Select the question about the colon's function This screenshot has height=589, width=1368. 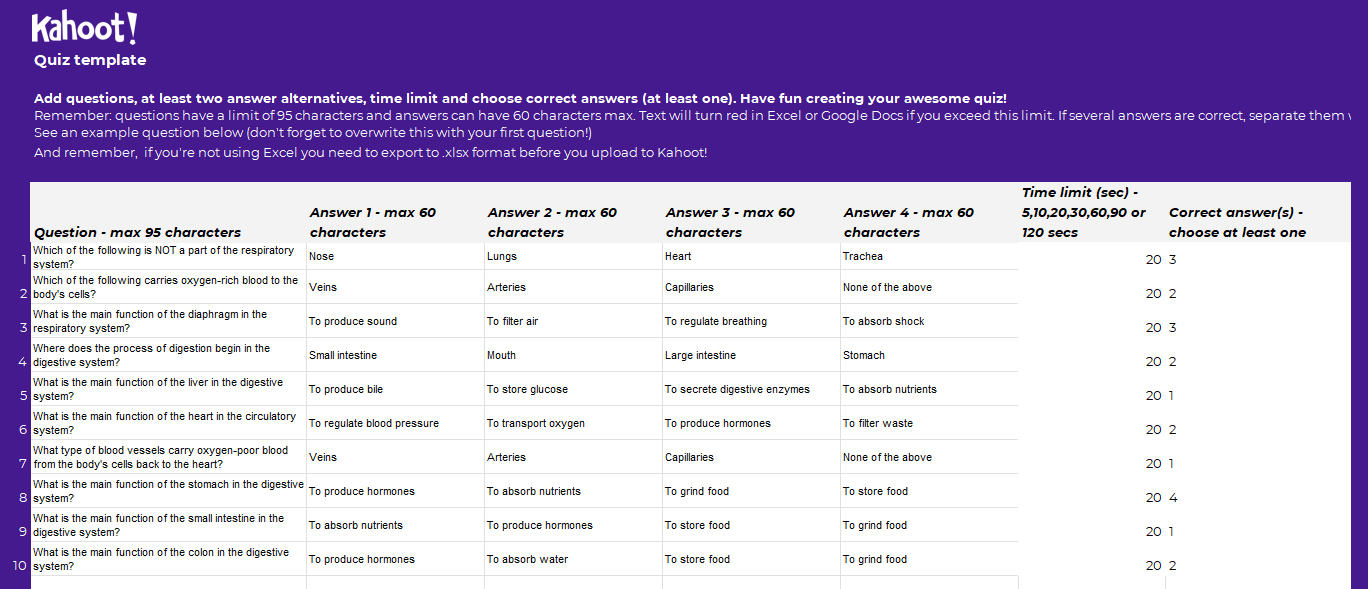click(167, 559)
